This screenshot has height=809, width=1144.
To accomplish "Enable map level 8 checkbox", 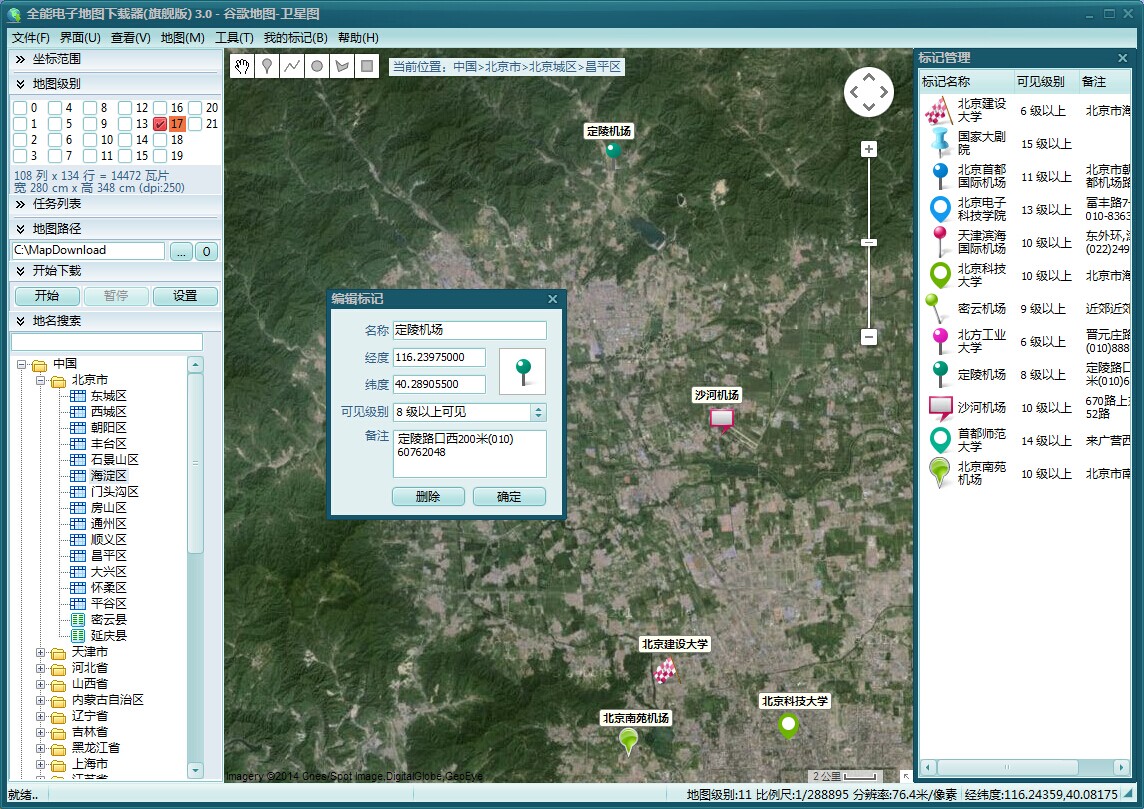I will pyautogui.click(x=90, y=108).
